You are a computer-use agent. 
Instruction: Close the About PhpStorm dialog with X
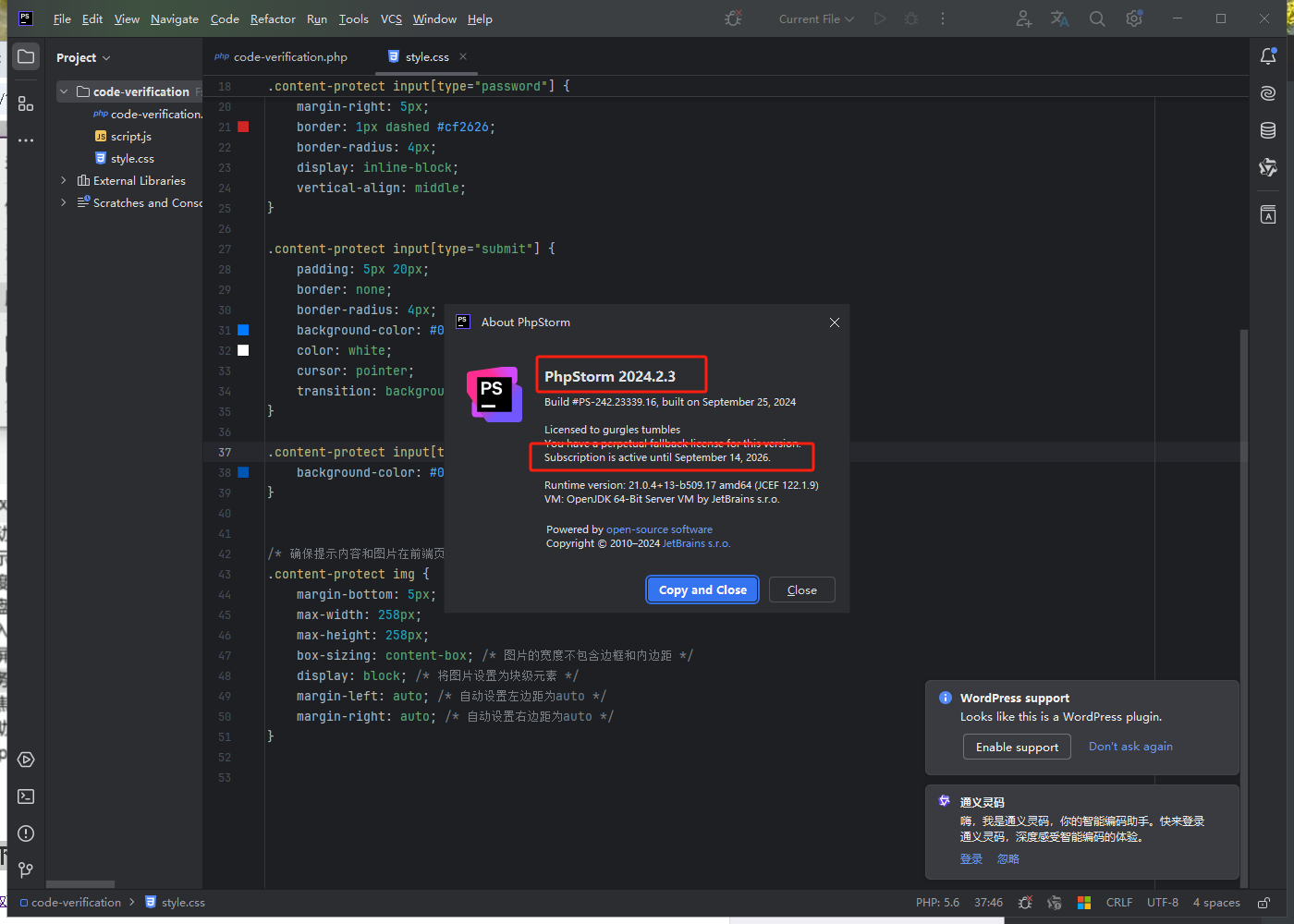click(834, 322)
